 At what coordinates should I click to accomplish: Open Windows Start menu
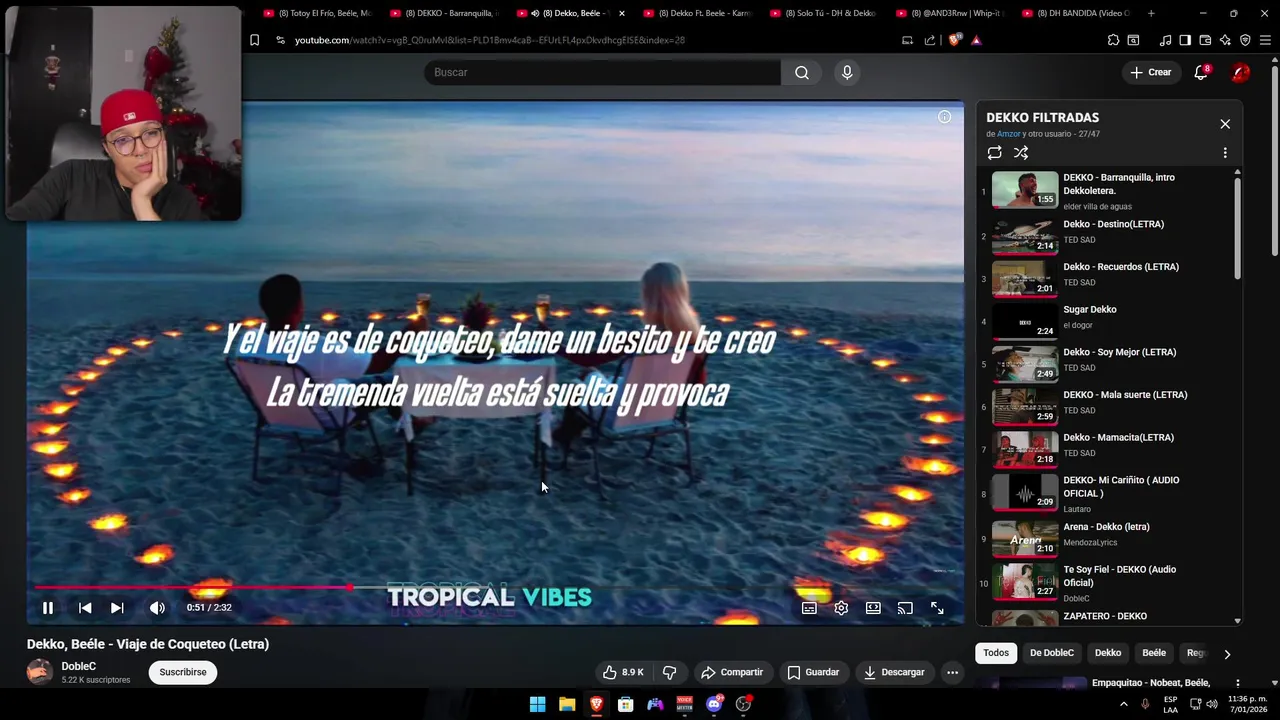pos(537,704)
